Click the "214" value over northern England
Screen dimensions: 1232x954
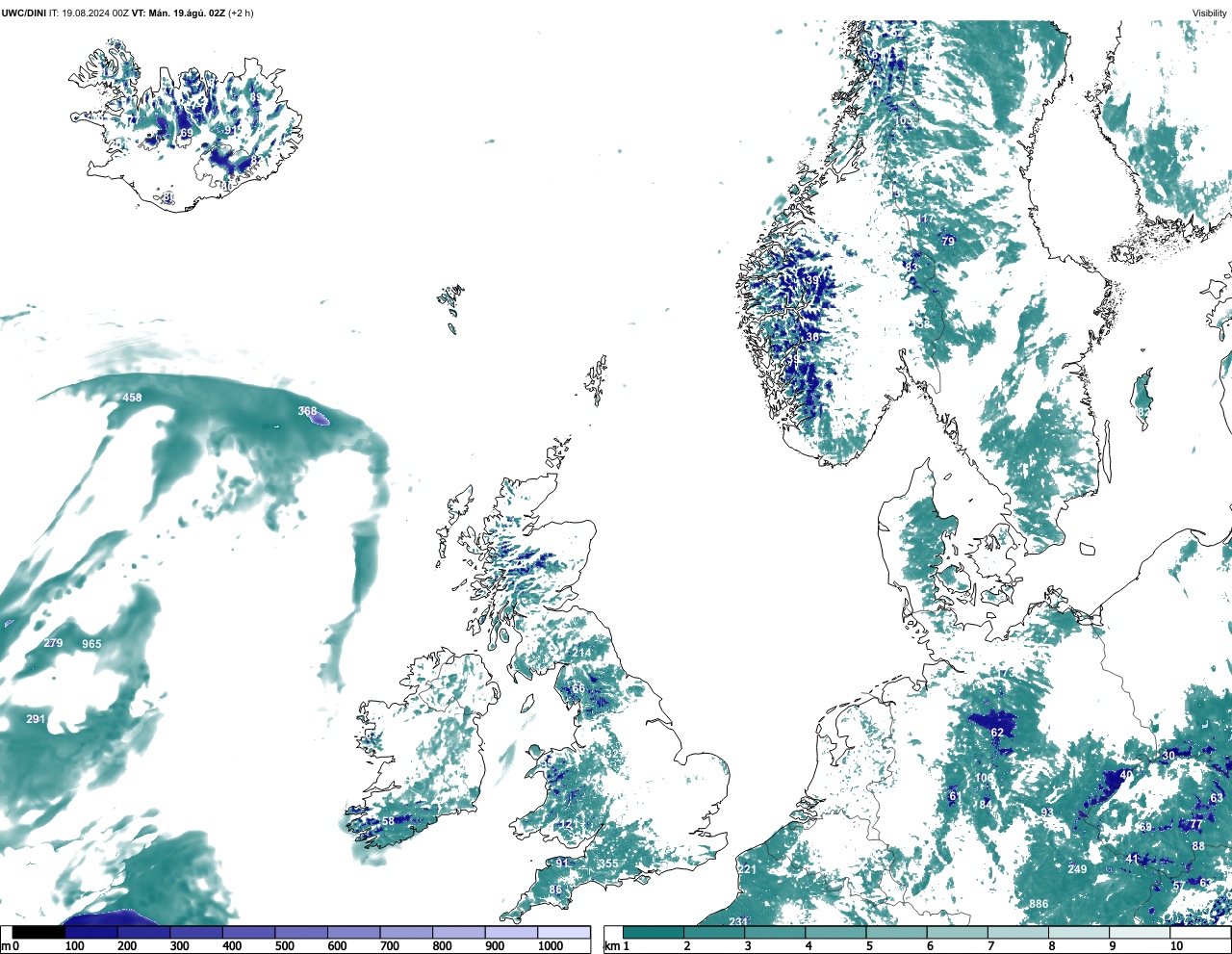point(582,653)
